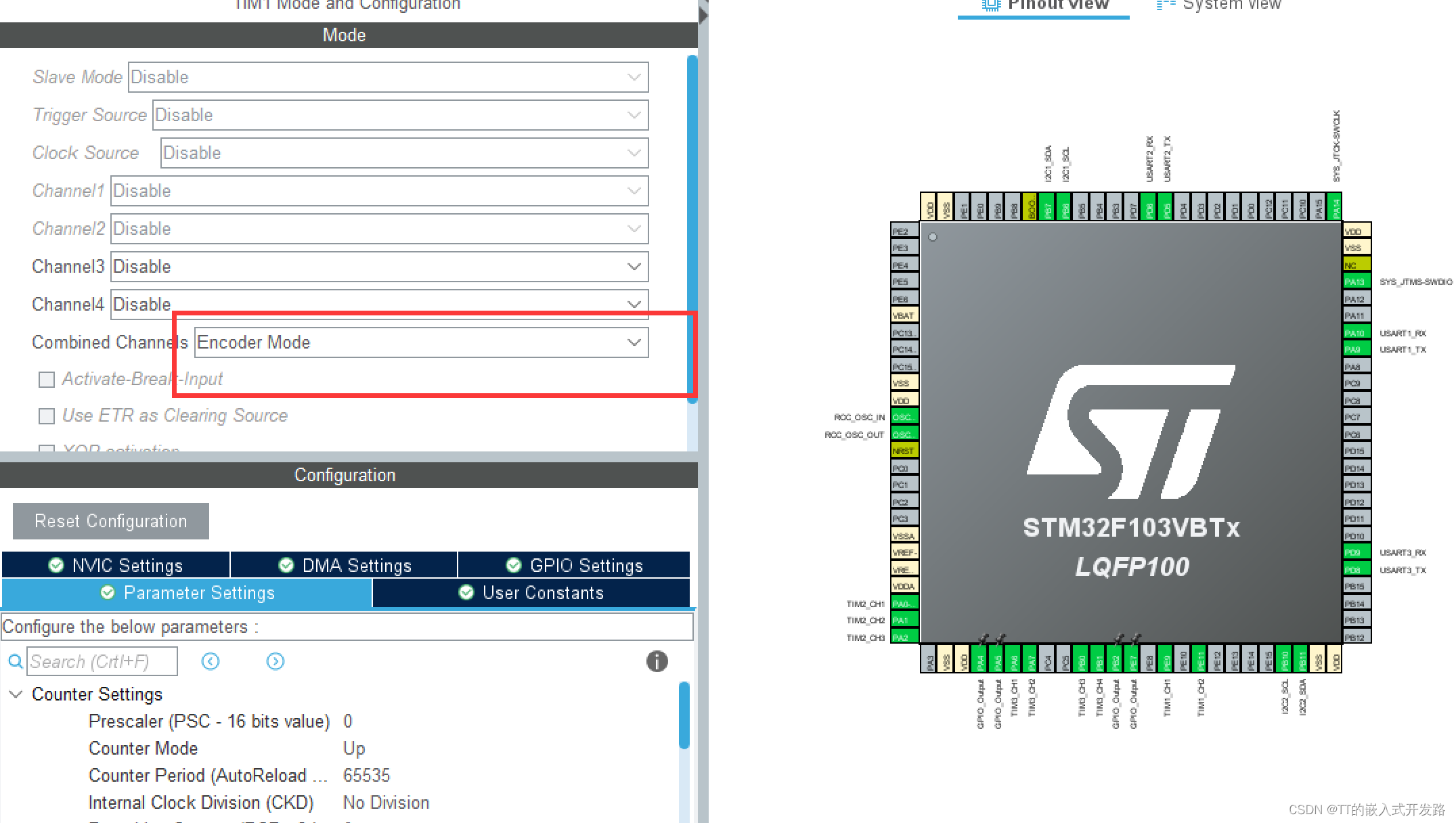Select the green PA13 SWDIO pin

(x=1356, y=282)
